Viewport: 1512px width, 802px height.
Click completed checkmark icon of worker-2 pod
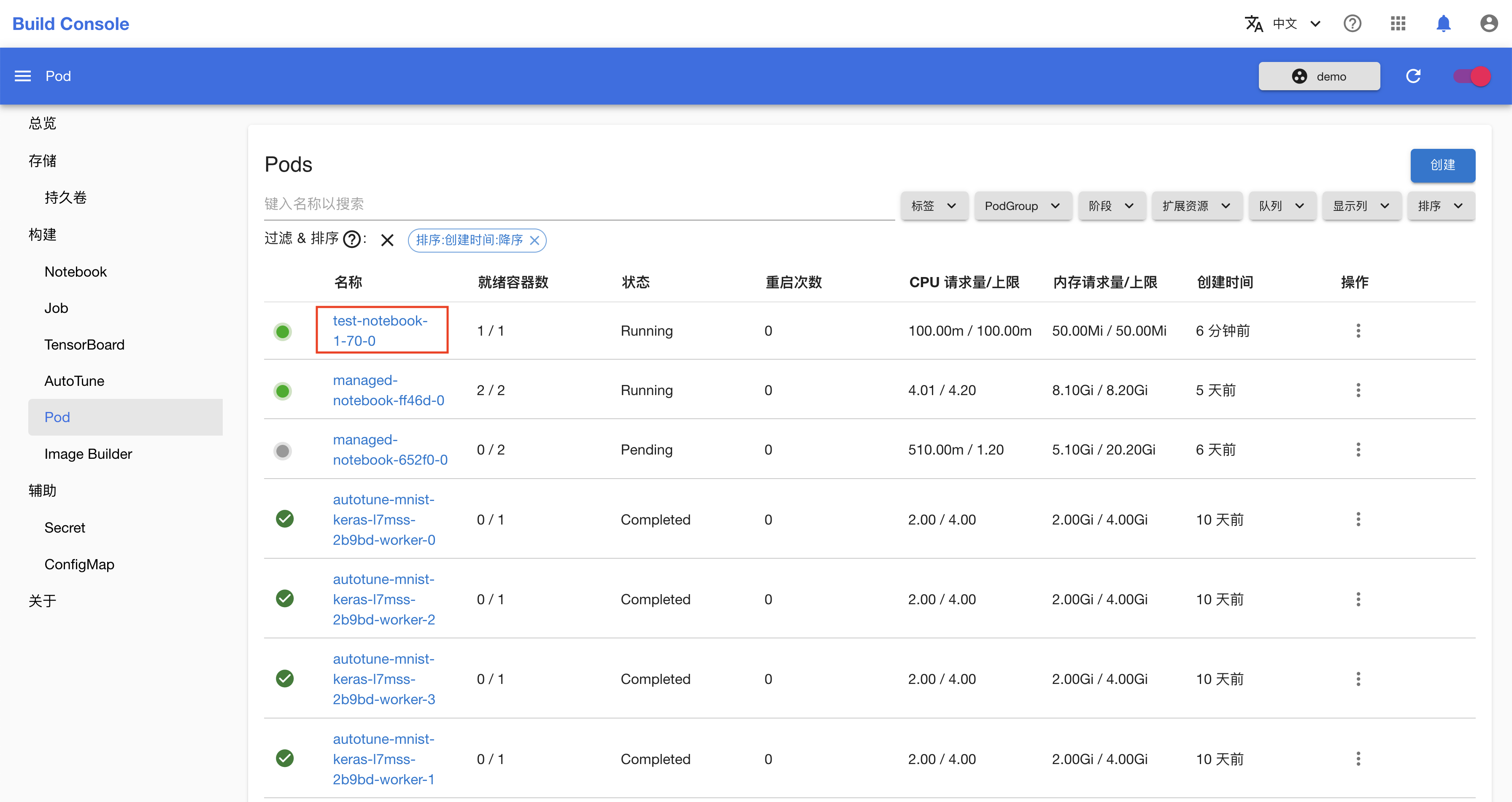285,598
